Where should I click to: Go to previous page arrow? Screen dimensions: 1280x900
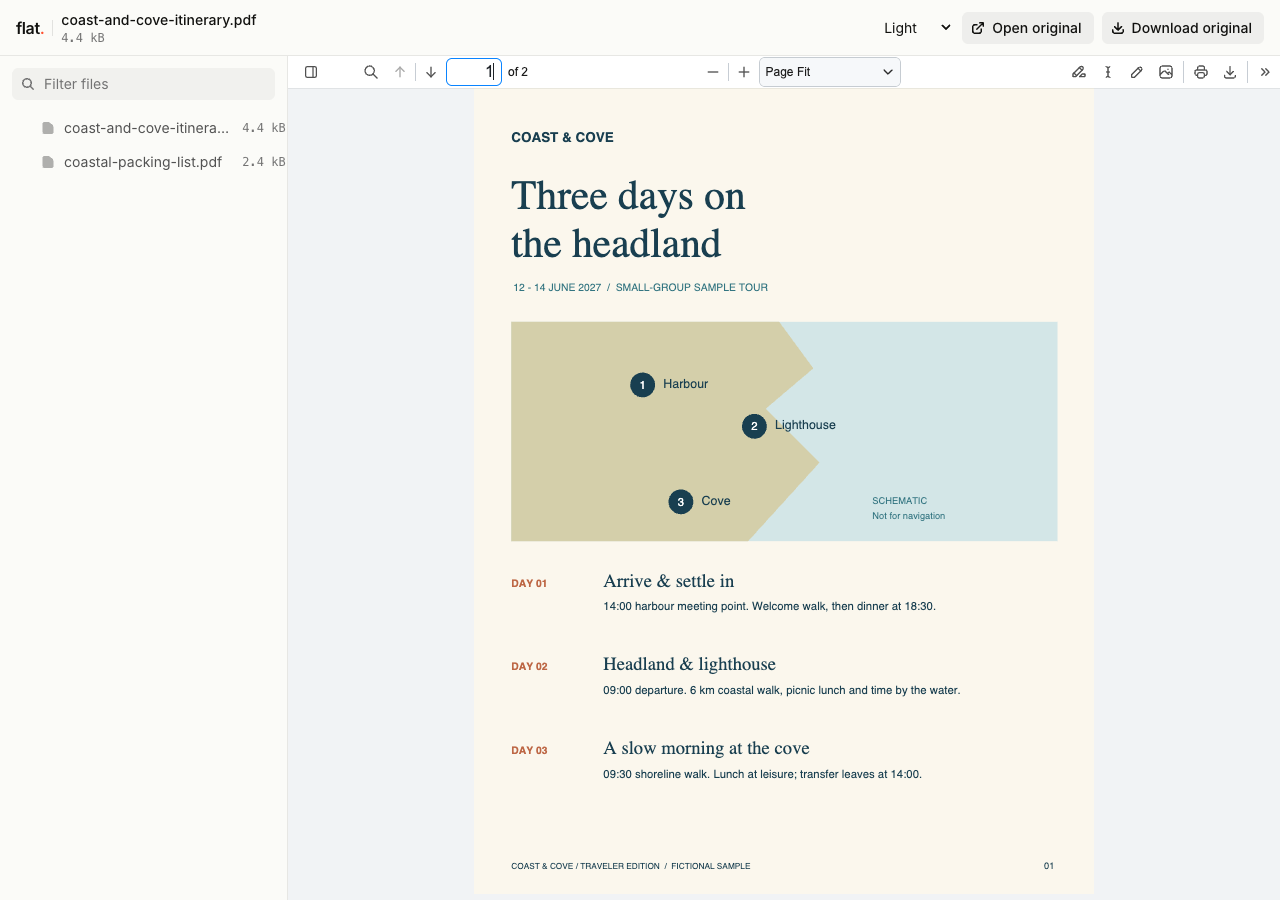pos(400,72)
